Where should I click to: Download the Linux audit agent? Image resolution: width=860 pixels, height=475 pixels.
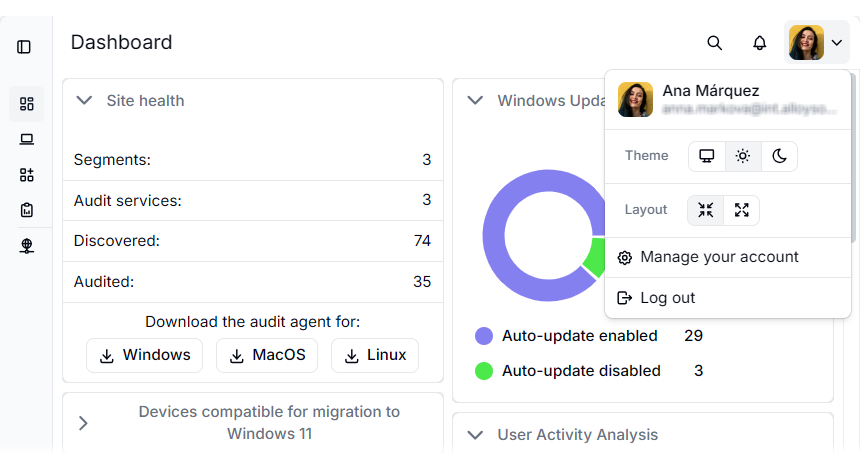374,355
